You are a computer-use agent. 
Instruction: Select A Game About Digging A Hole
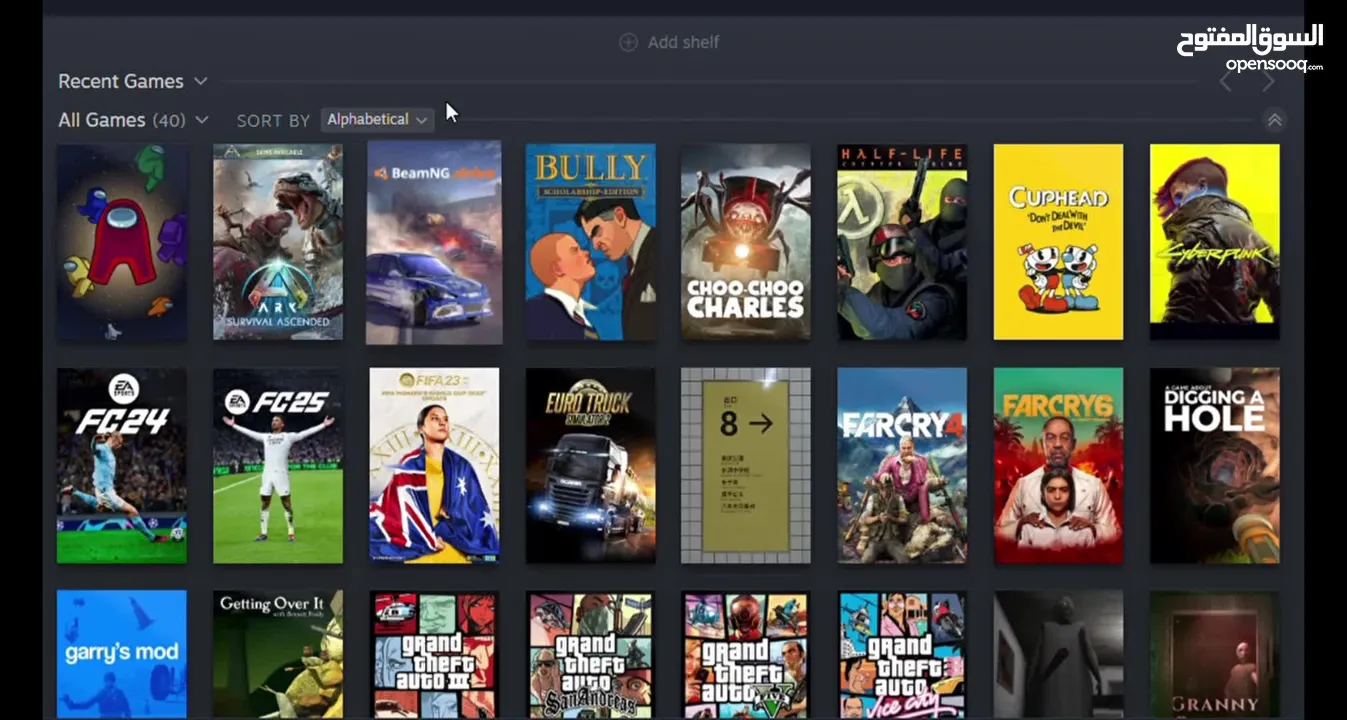1214,465
